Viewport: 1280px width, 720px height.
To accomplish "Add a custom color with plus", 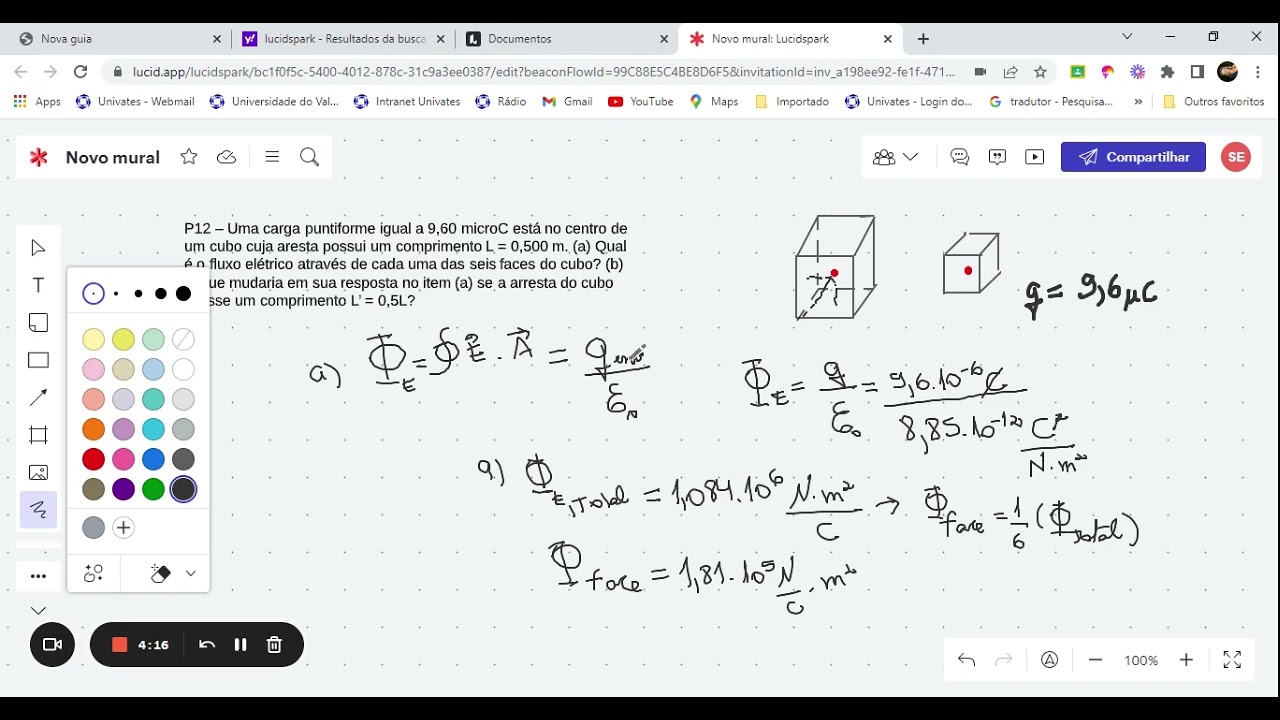I will tap(123, 528).
